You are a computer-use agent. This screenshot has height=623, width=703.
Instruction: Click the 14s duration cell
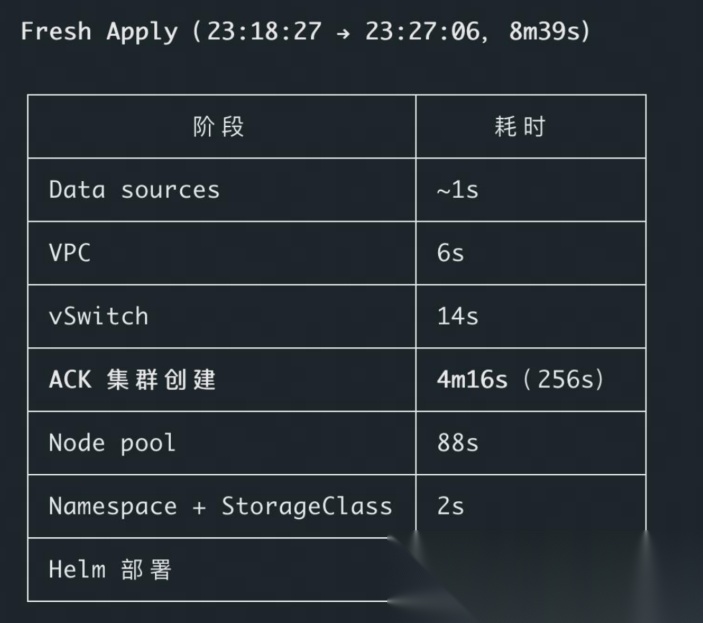458,316
